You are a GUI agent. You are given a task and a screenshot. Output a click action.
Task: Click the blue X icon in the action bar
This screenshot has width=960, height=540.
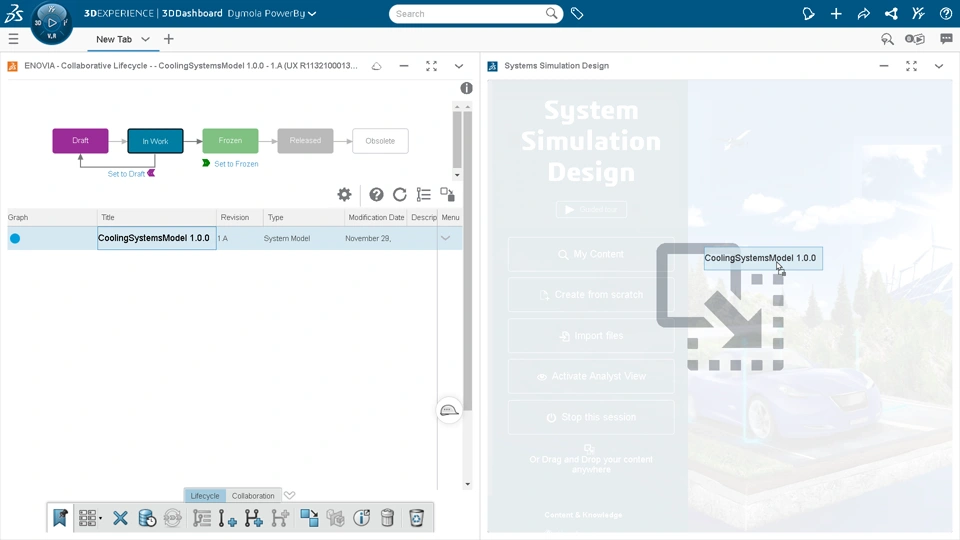pyautogui.click(x=120, y=518)
